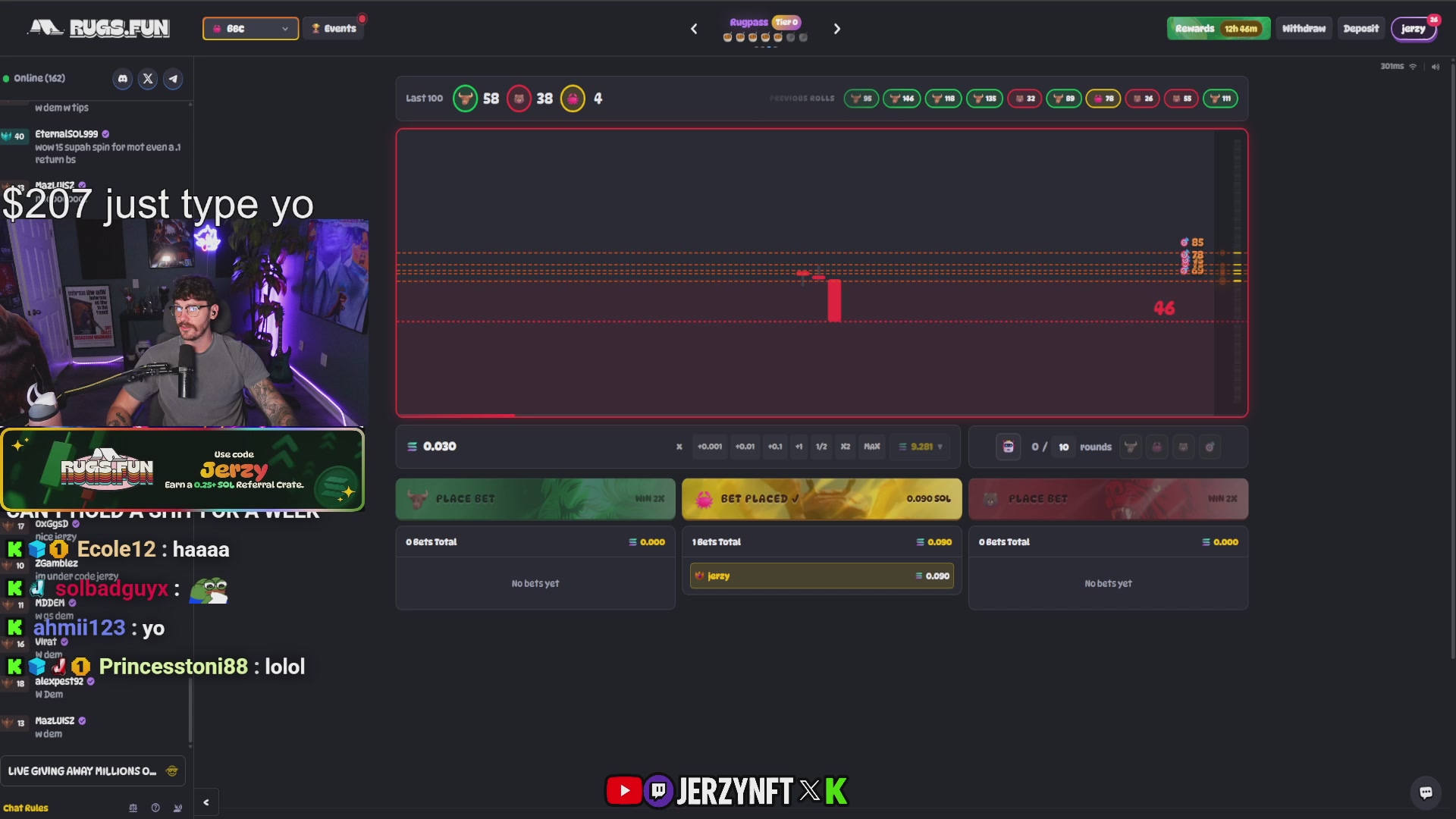Go to previous Rugpass page arrow

pyautogui.click(x=694, y=29)
